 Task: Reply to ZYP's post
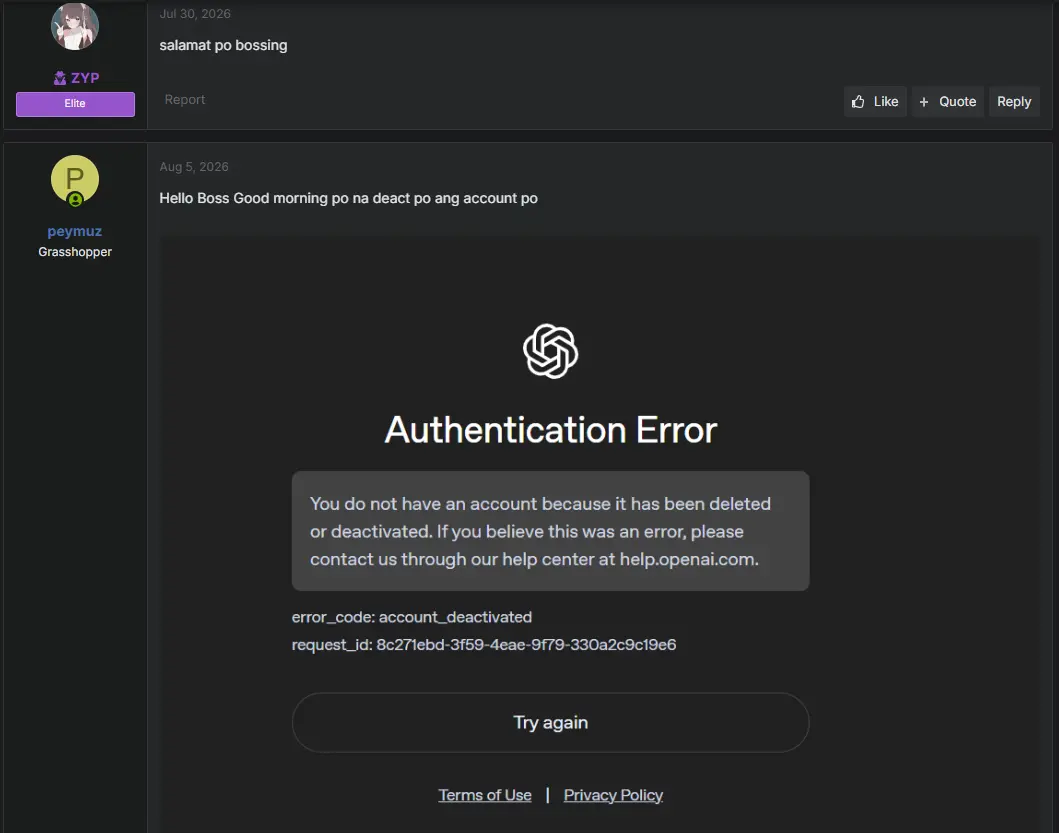tap(1014, 101)
